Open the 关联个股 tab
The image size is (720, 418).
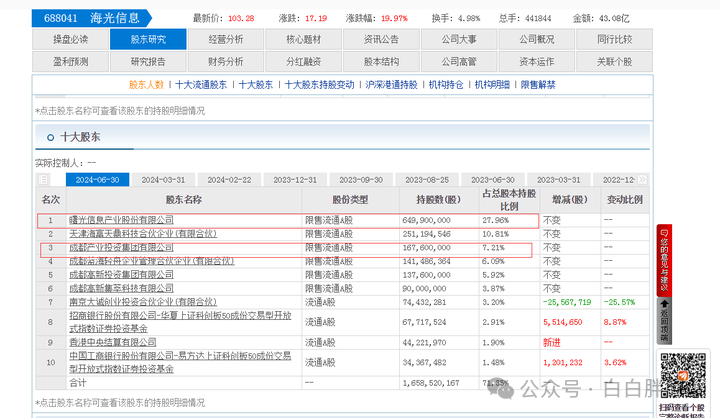(x=614, y=62)
